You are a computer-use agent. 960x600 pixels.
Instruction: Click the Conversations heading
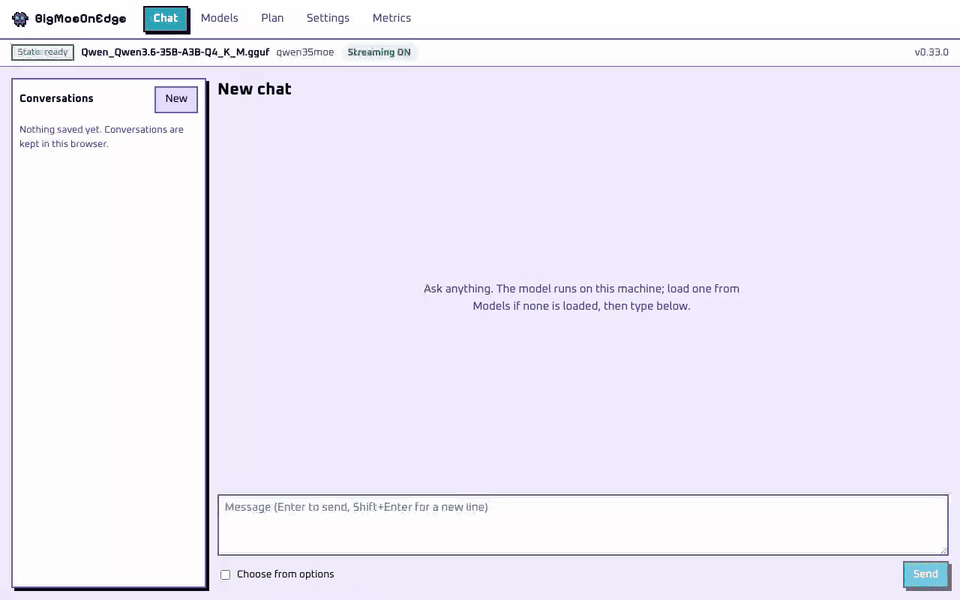56,99
